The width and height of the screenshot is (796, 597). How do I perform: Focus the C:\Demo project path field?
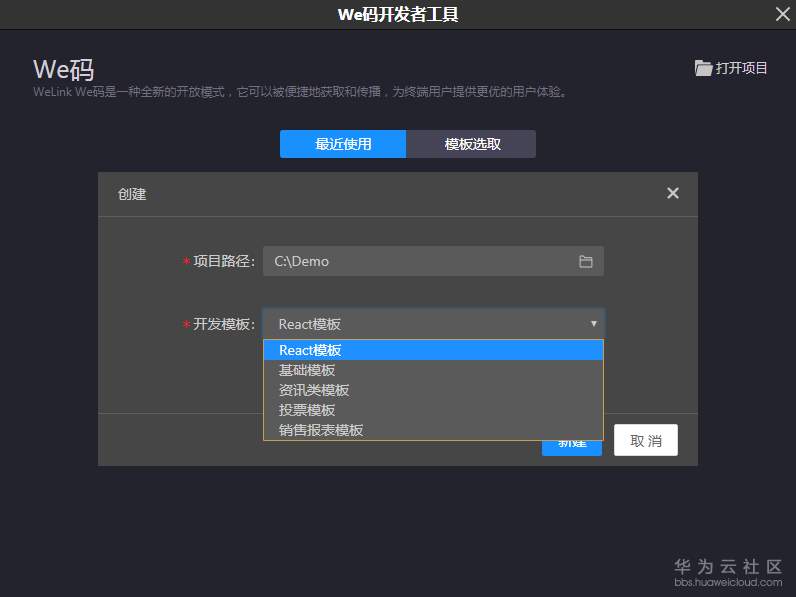click(433, 261)
